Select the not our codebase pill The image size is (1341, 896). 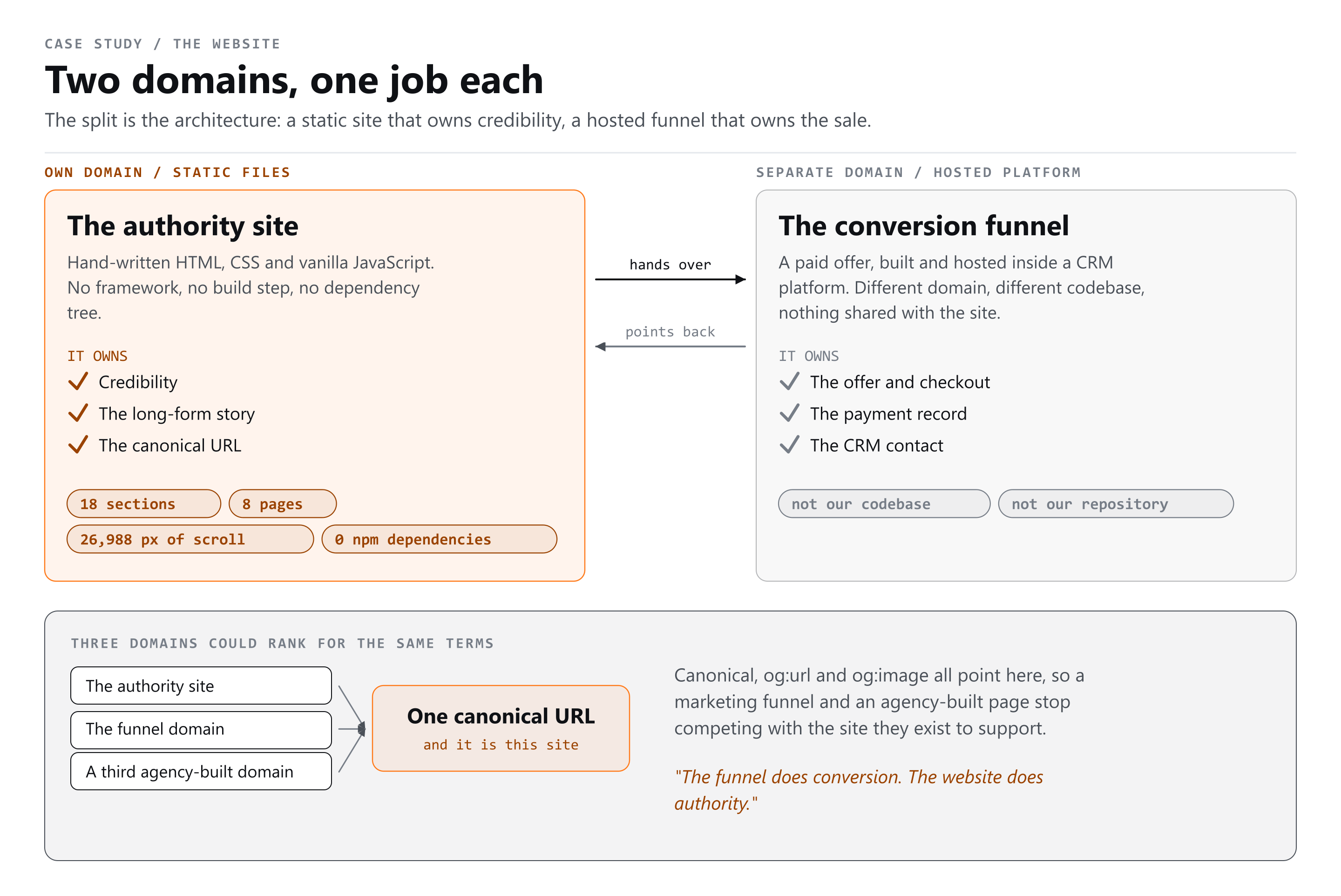[884, 504]
